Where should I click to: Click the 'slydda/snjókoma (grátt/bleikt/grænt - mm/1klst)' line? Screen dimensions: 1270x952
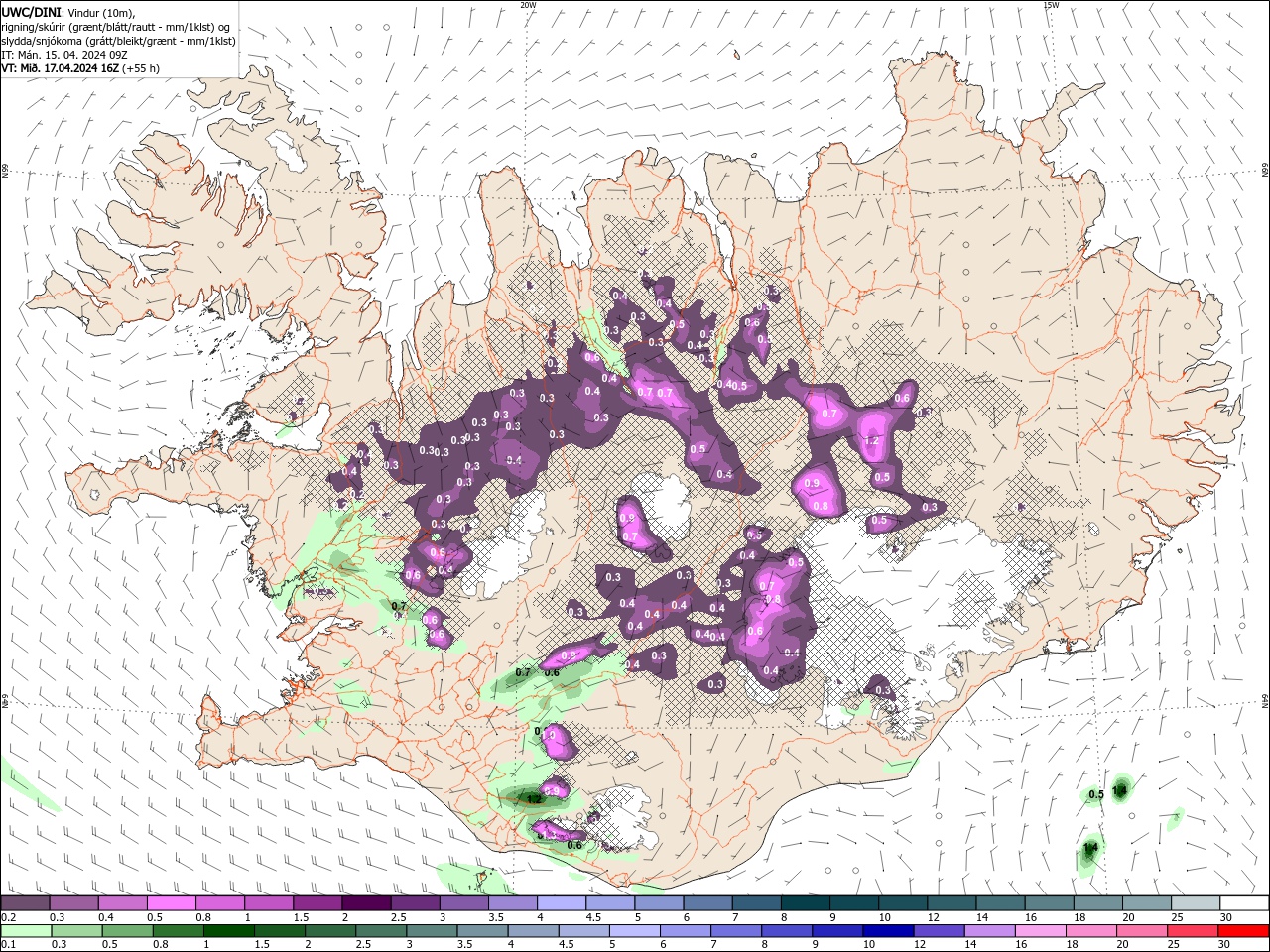point(118,41)
